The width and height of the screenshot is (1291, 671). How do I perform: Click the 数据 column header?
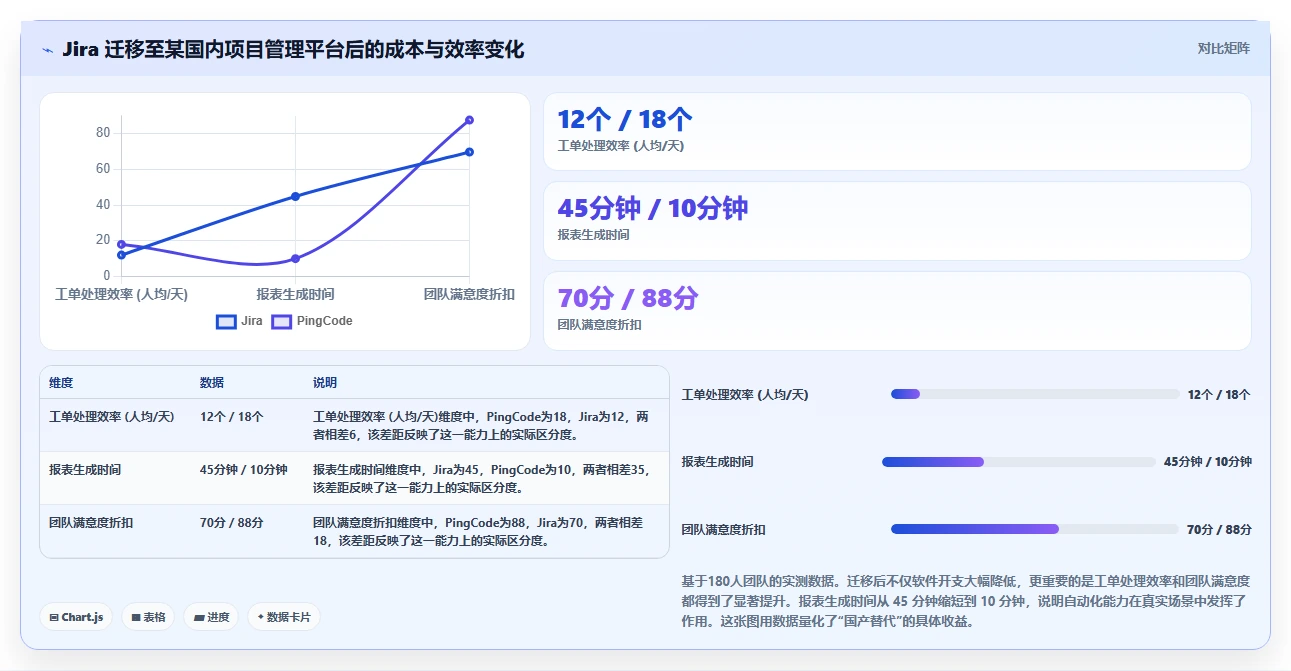pyautogui.click(x=212, y=383)
